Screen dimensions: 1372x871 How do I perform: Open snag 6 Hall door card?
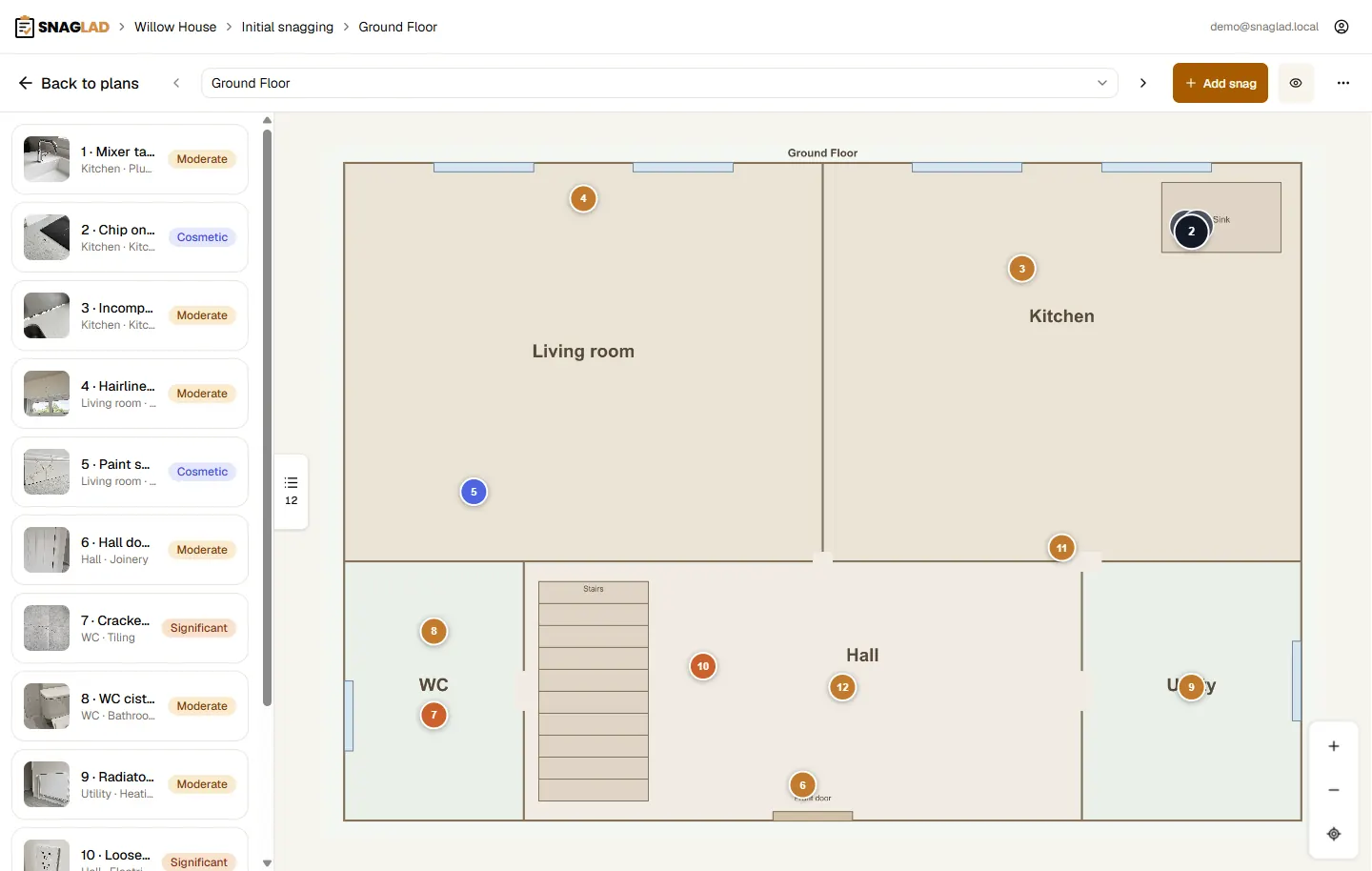pos(130,550)
